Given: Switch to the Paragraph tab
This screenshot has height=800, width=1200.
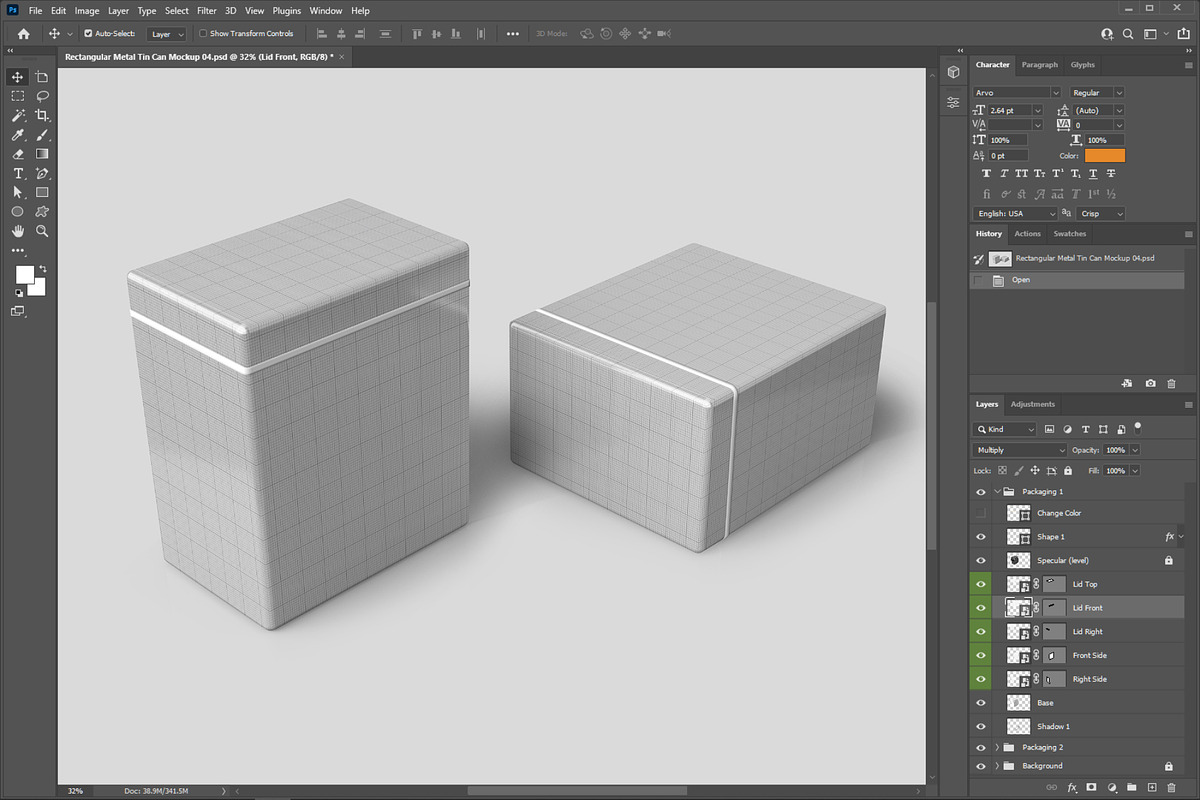Looking at the screenshot, I should pyautogui.click(x=1039, y=65).
